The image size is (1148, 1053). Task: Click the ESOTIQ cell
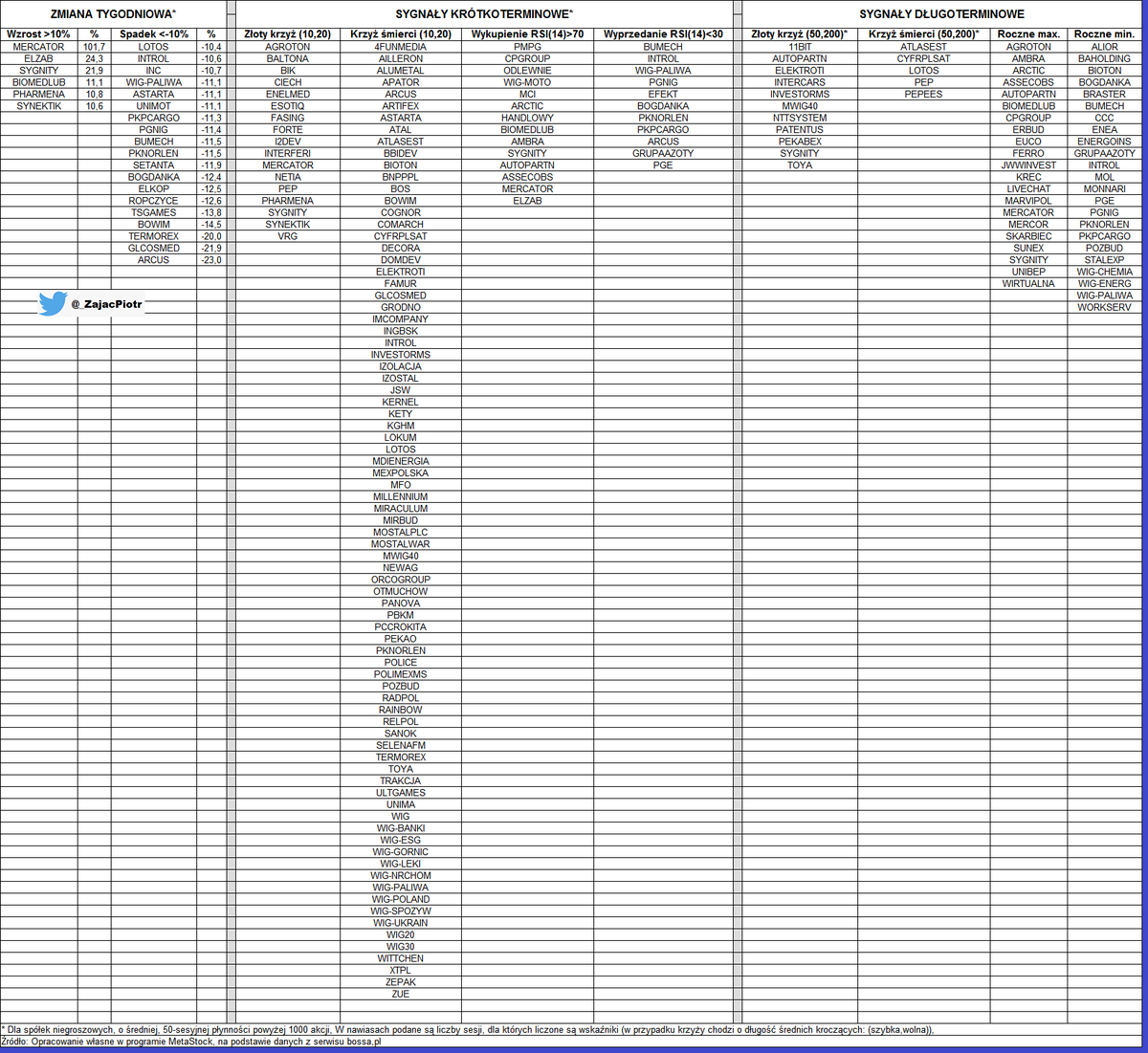tap(288, 106)
